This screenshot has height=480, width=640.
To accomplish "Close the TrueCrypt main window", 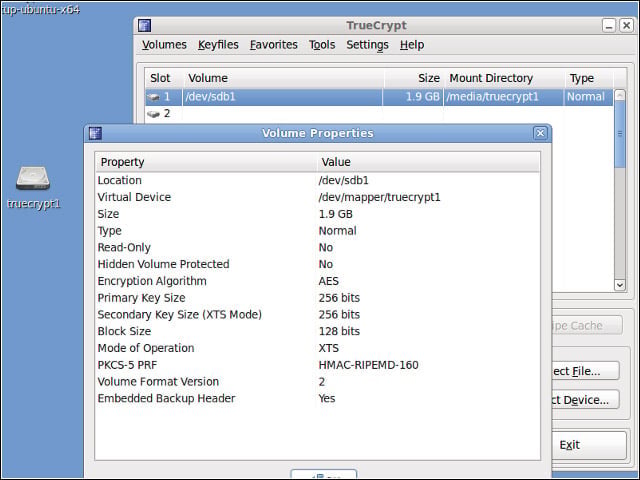I will (626, 25).
